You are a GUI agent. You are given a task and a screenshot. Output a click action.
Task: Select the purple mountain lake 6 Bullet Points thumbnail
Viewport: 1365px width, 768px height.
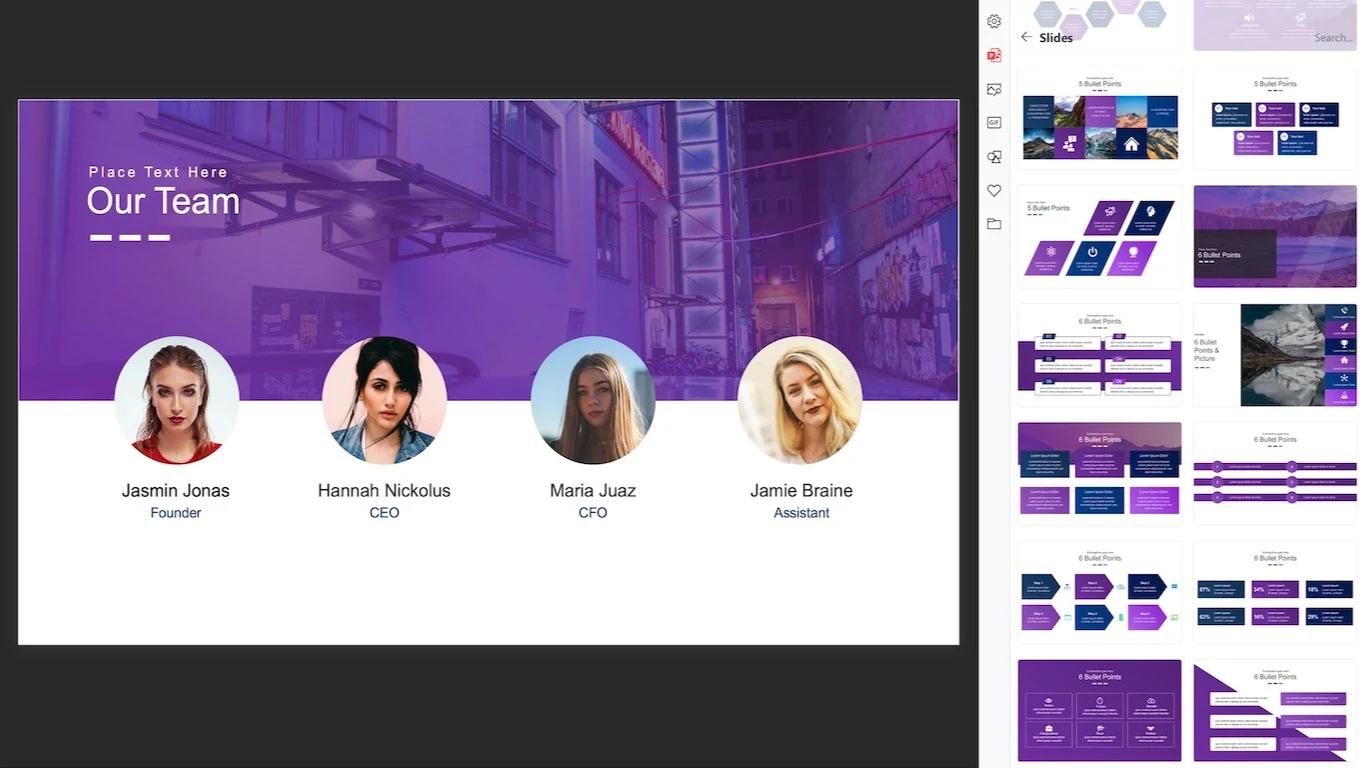point(1275,236)
